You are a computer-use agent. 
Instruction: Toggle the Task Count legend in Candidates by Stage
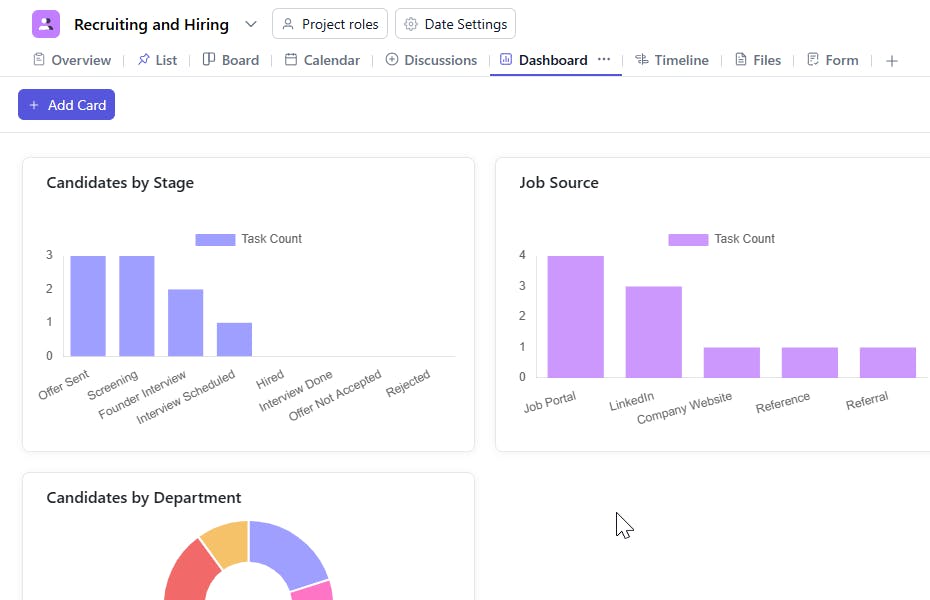248,239
